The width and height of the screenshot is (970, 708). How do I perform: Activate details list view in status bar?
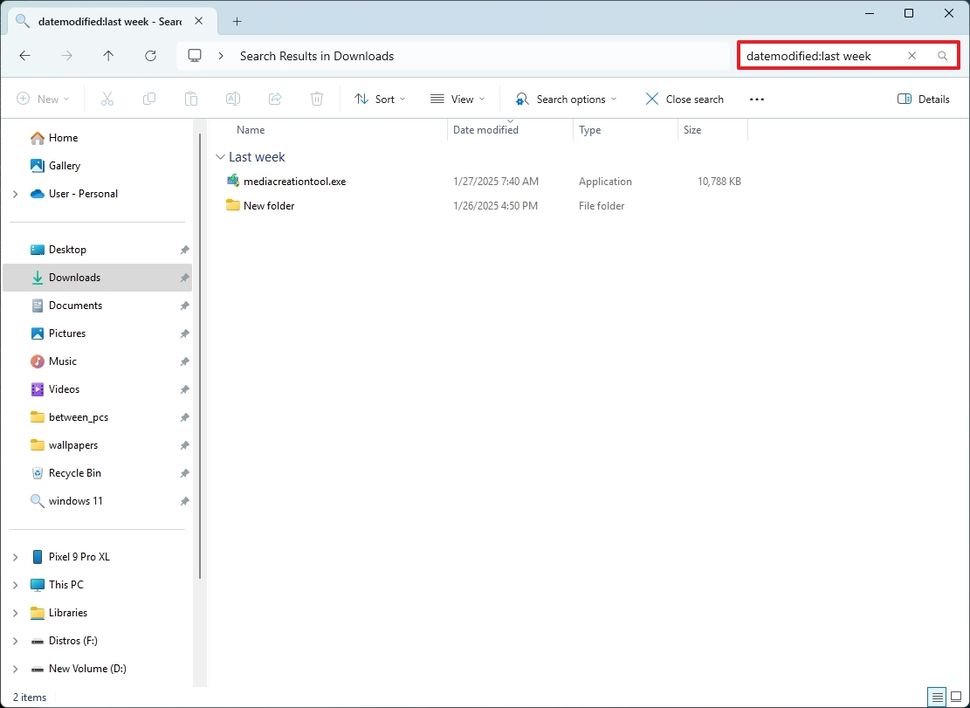point(937,697)
